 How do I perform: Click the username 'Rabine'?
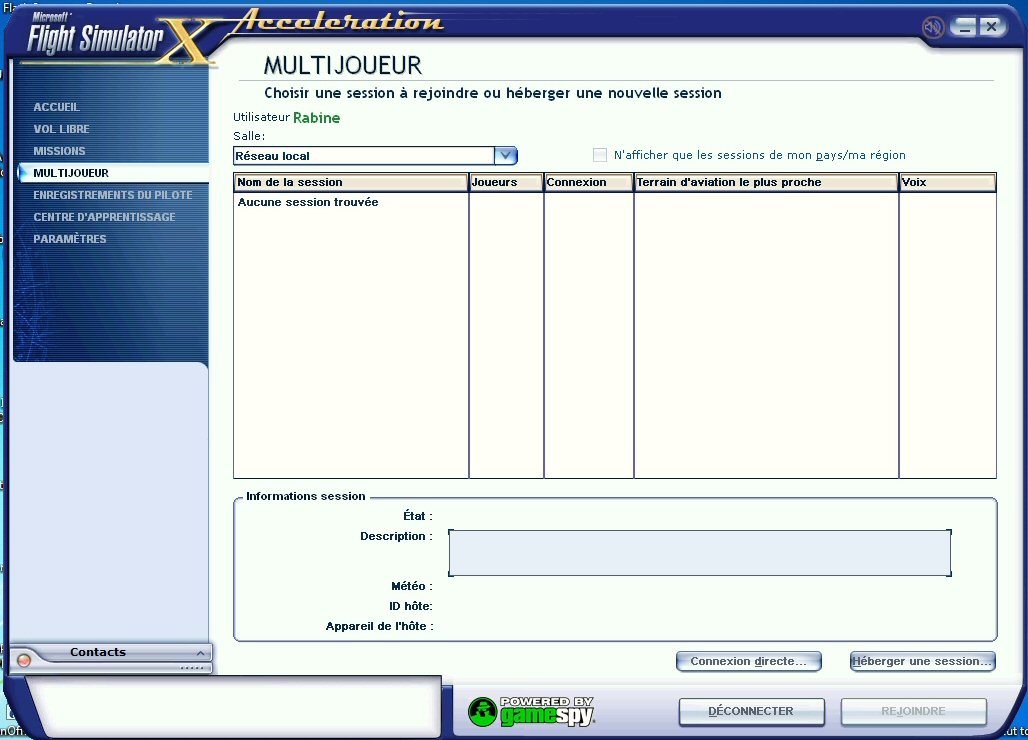[x=317, y=118]
